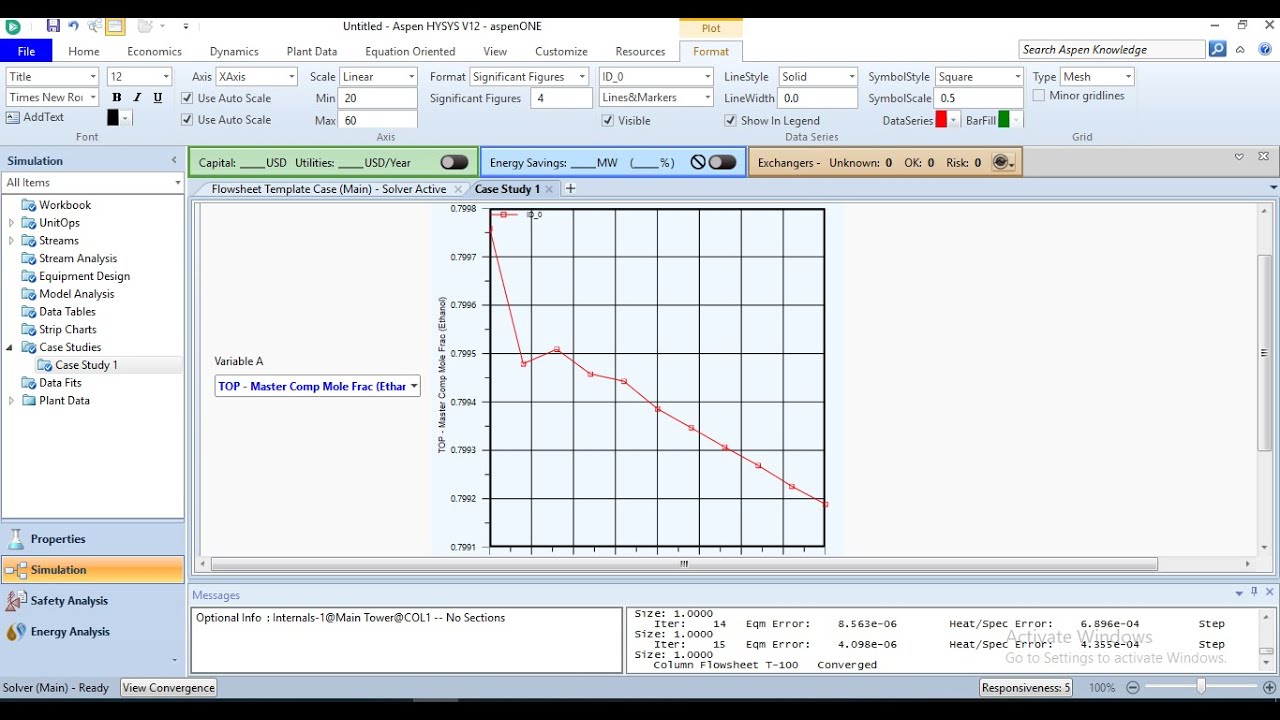Click the Energy Savings disabled circle icon
The height and width of the screenshot is (720, 1280).
point(698,162)
